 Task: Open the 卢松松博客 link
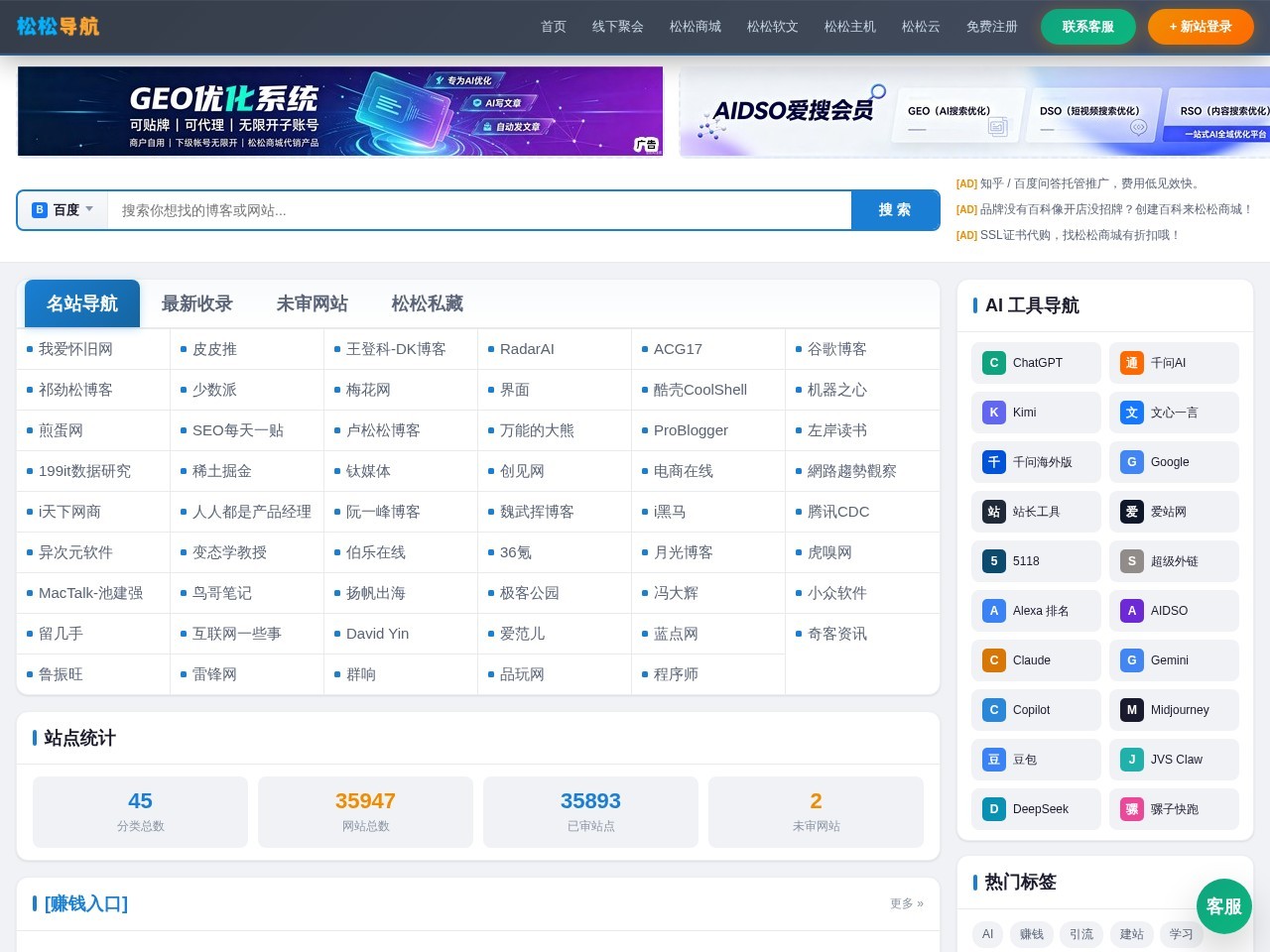click(x=383, y=430)
